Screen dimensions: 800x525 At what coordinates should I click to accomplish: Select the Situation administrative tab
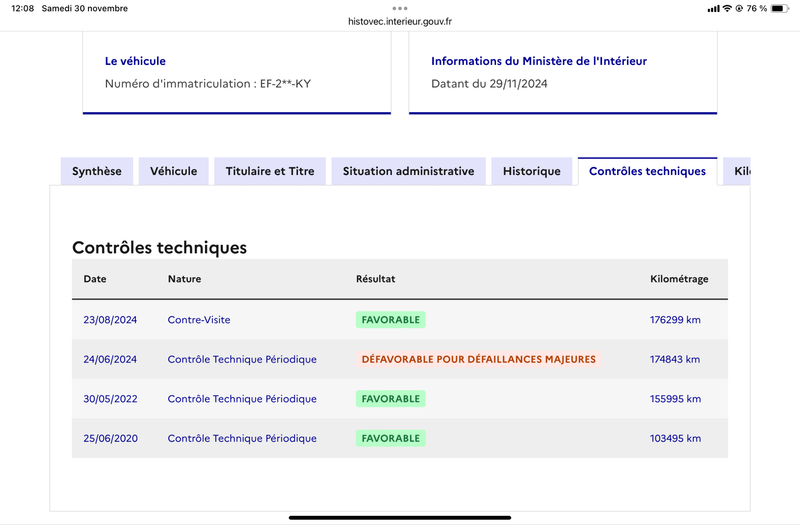coord(409,171)
